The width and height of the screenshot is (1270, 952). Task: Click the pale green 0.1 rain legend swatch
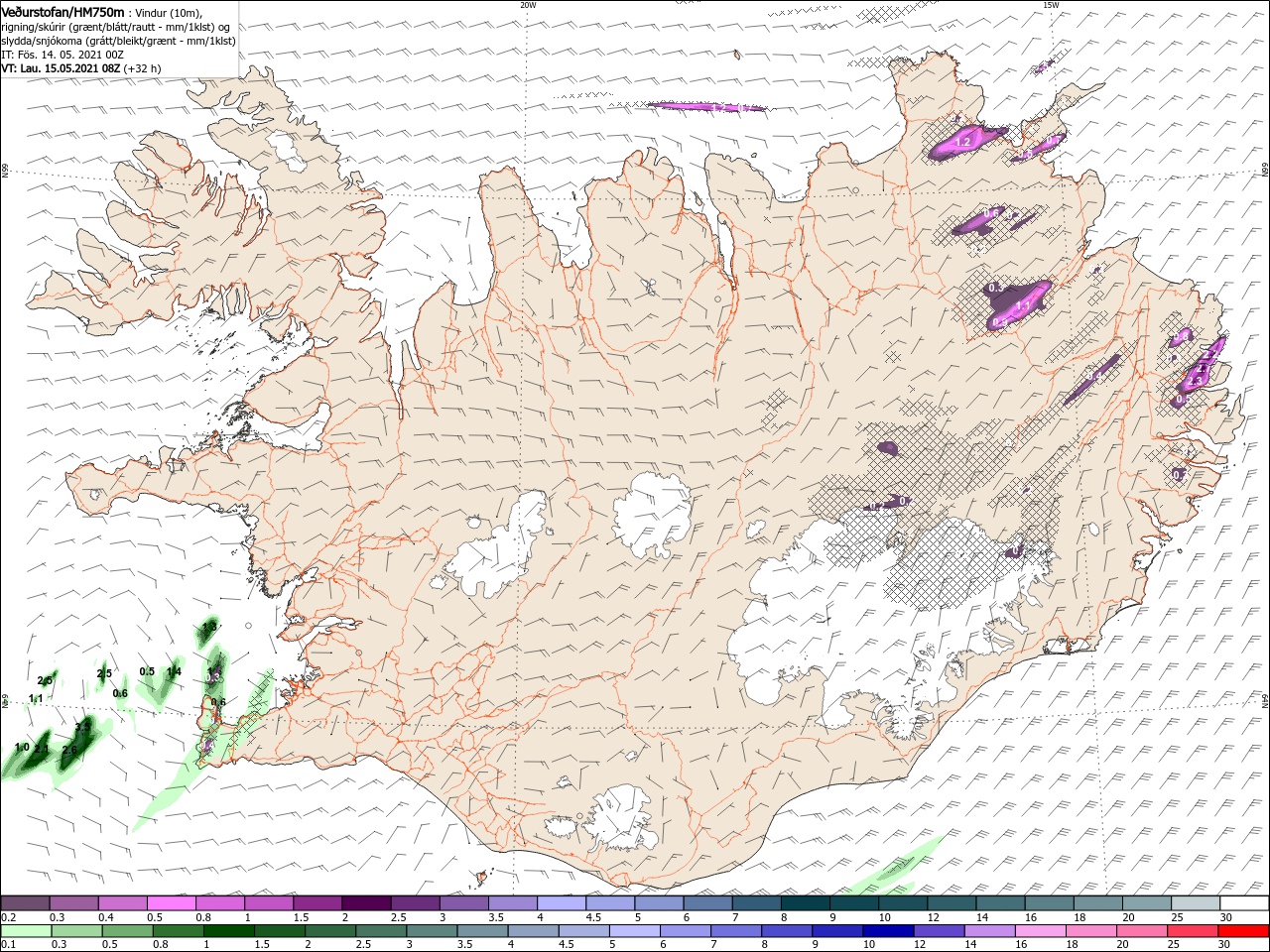[25, 931]
